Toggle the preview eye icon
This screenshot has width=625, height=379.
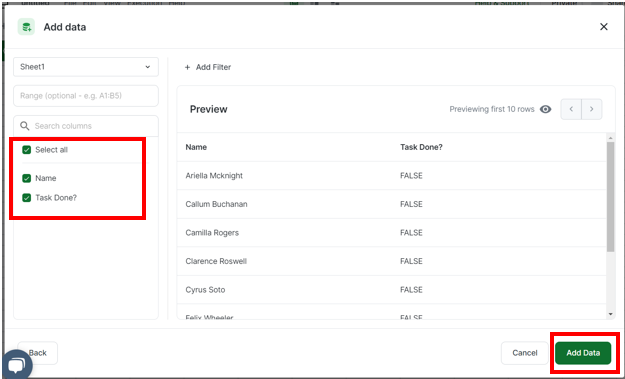pos(545,109)
